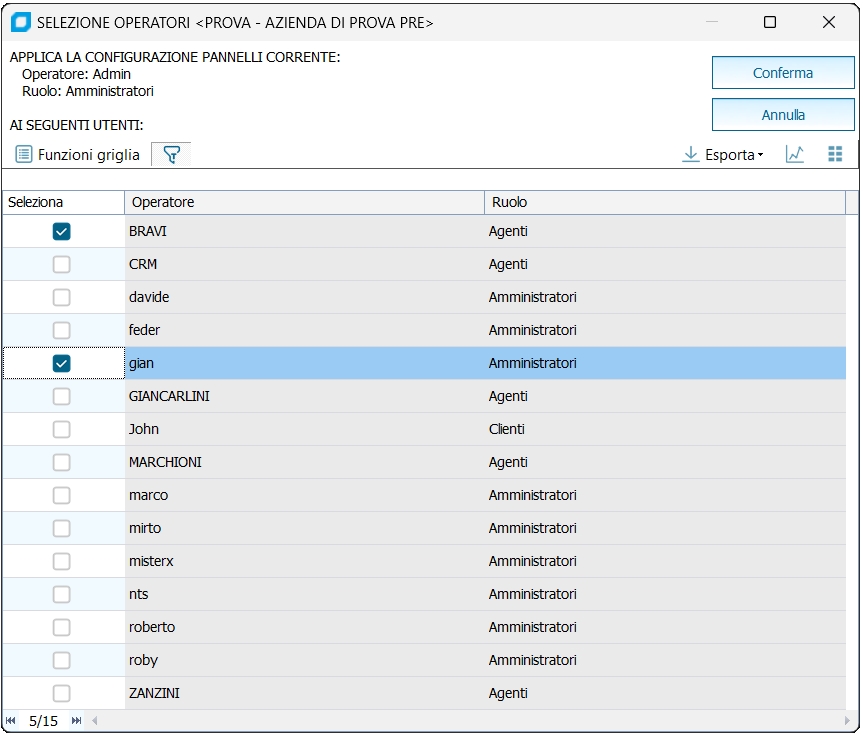Image resolution: width=863 pixels, height=734 pixels.
Task: Click the grid layout icon
Action: pos(836,155)
